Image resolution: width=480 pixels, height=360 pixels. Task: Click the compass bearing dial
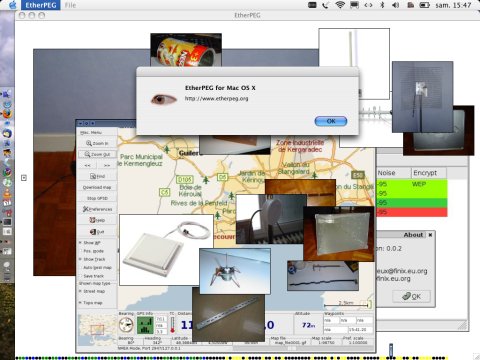[126, 325]
